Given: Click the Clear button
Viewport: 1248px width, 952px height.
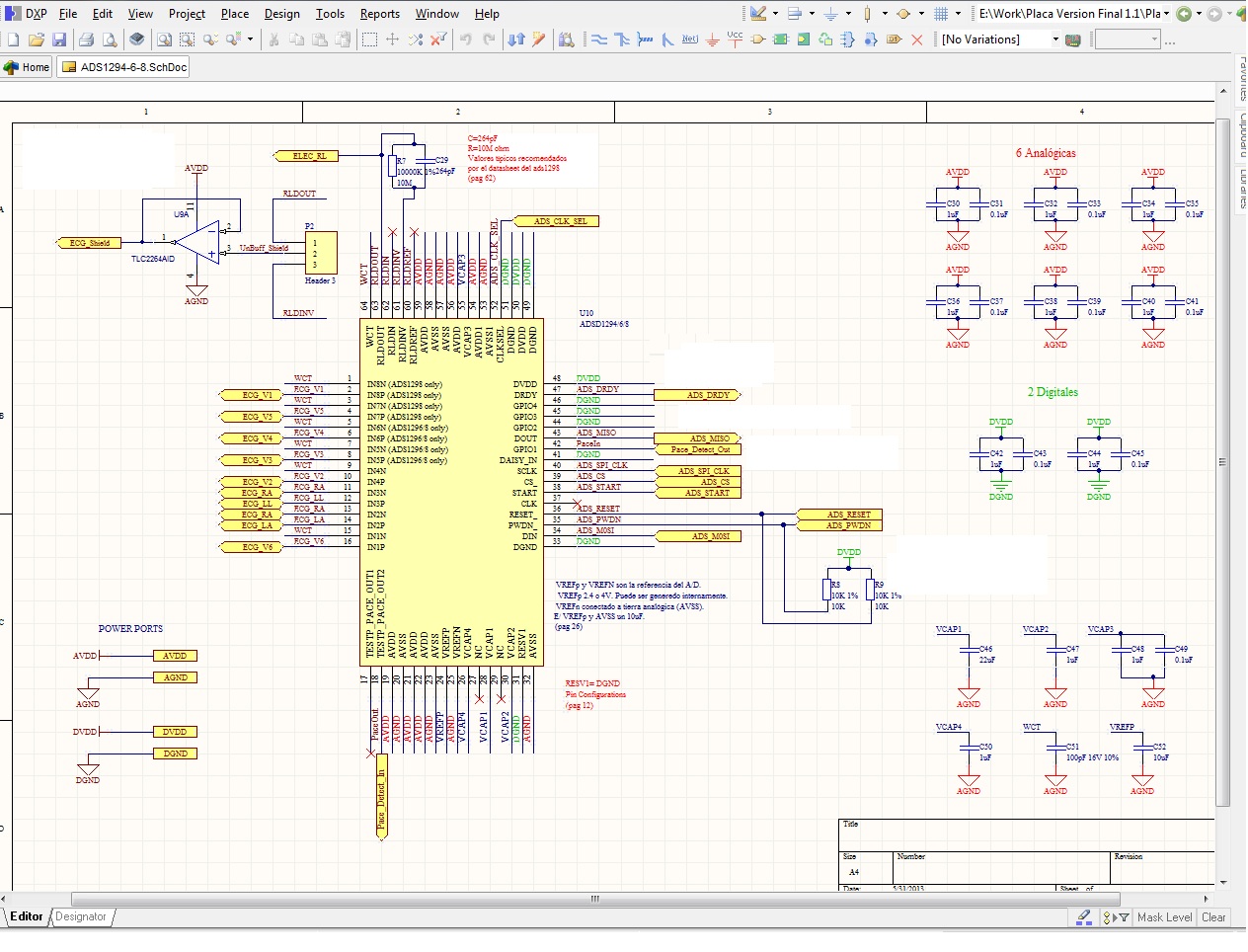Looking at the screenshot, I should [1213, 917].
